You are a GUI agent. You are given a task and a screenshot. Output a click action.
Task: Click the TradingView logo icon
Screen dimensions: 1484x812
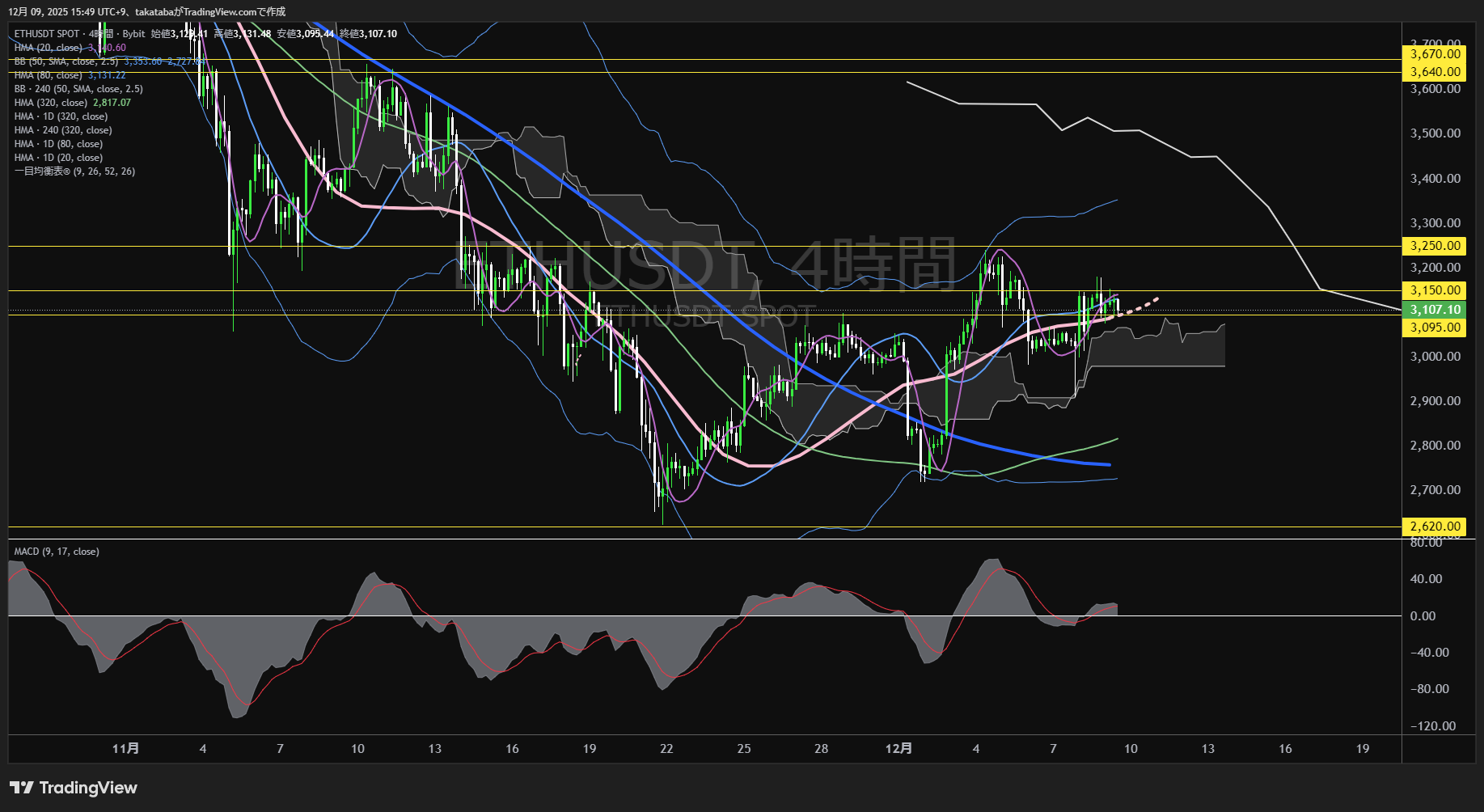tap(21, 788)
